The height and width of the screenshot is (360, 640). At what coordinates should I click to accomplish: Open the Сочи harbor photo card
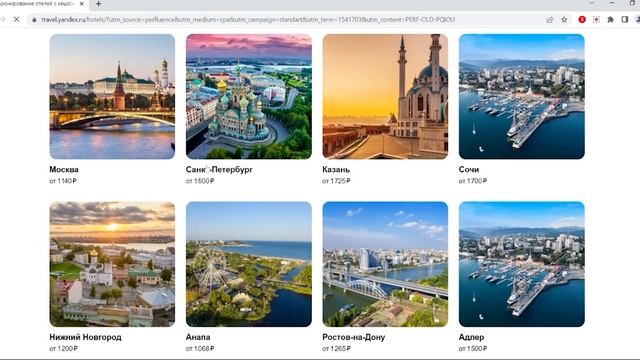522,96
